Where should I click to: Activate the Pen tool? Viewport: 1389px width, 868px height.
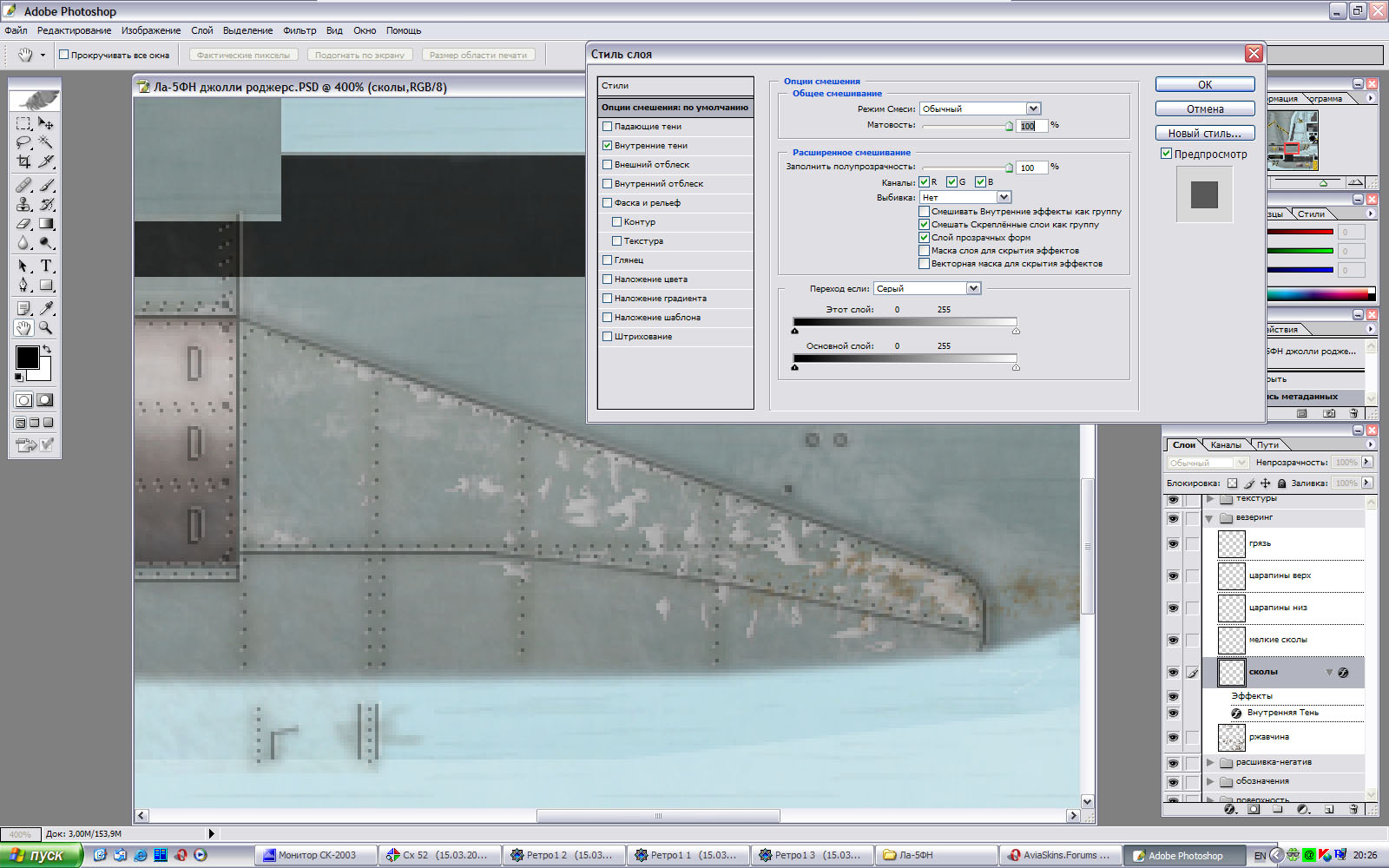[23, 286]
